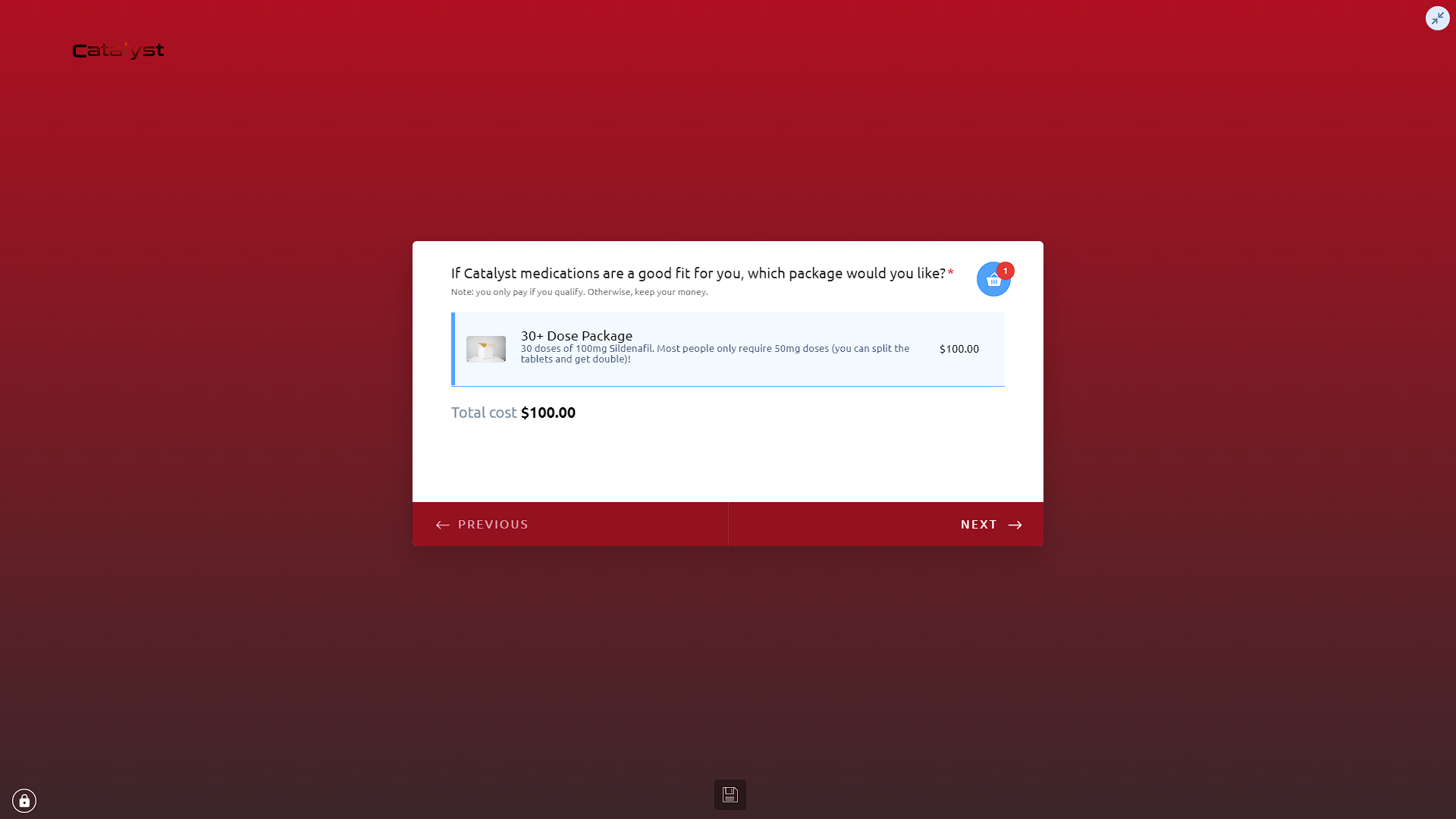This screenshot has width=1456, height=819.
Task: Click the pay-if-you-qualify note text
Action: (x=579, y=292)
